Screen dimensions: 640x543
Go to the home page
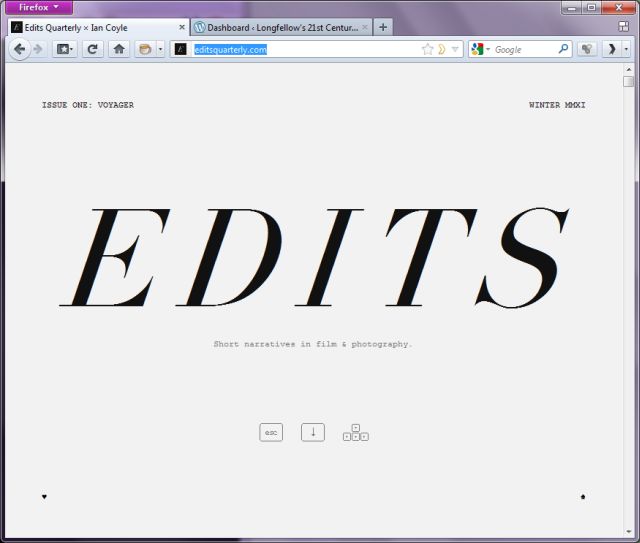(x=119, y=49)
